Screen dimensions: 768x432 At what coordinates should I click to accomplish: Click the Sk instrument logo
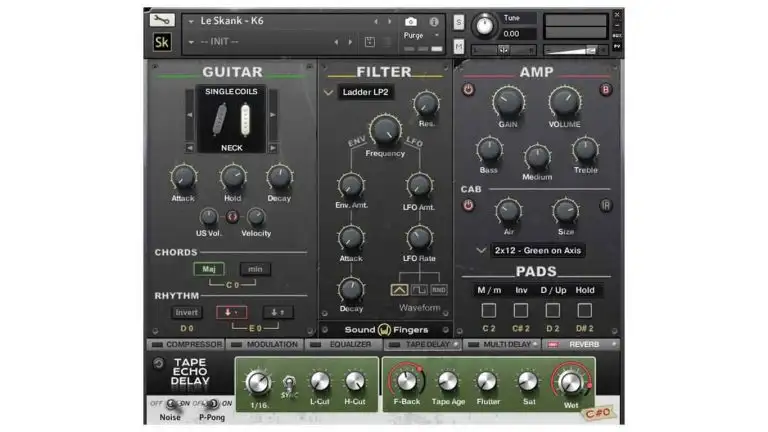click(x=162, y=42)
